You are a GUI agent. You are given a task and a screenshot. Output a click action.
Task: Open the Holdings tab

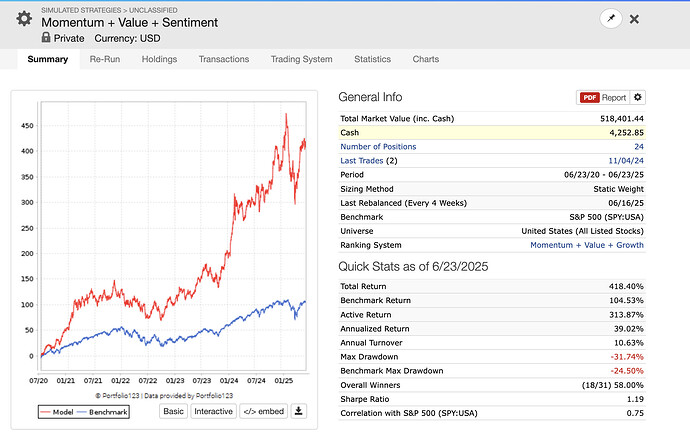coord(159,59)
